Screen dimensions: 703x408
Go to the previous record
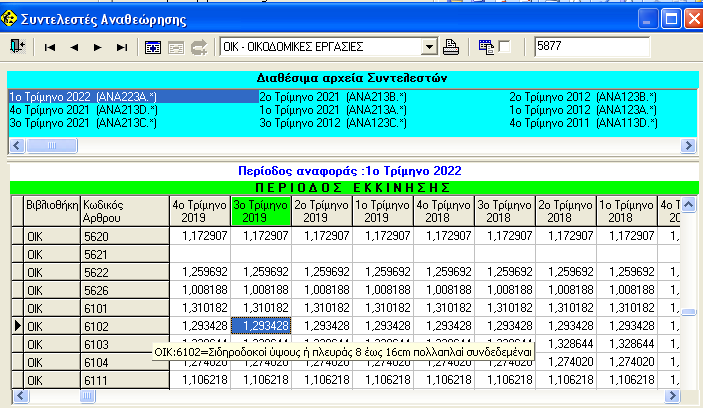[74, 46]
